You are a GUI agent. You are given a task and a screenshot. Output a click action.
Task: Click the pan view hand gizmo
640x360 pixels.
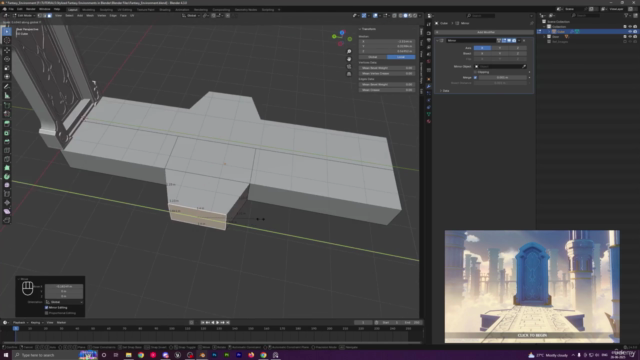(349, 59)
